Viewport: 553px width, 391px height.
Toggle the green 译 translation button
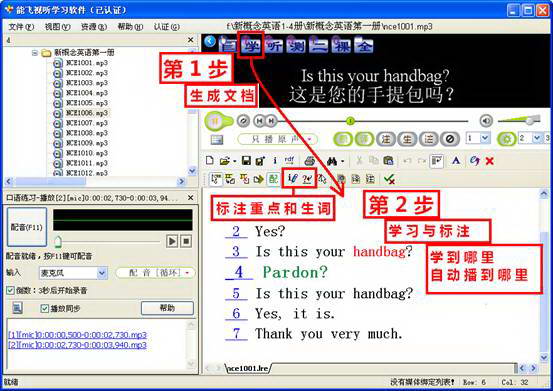(364, 139)
